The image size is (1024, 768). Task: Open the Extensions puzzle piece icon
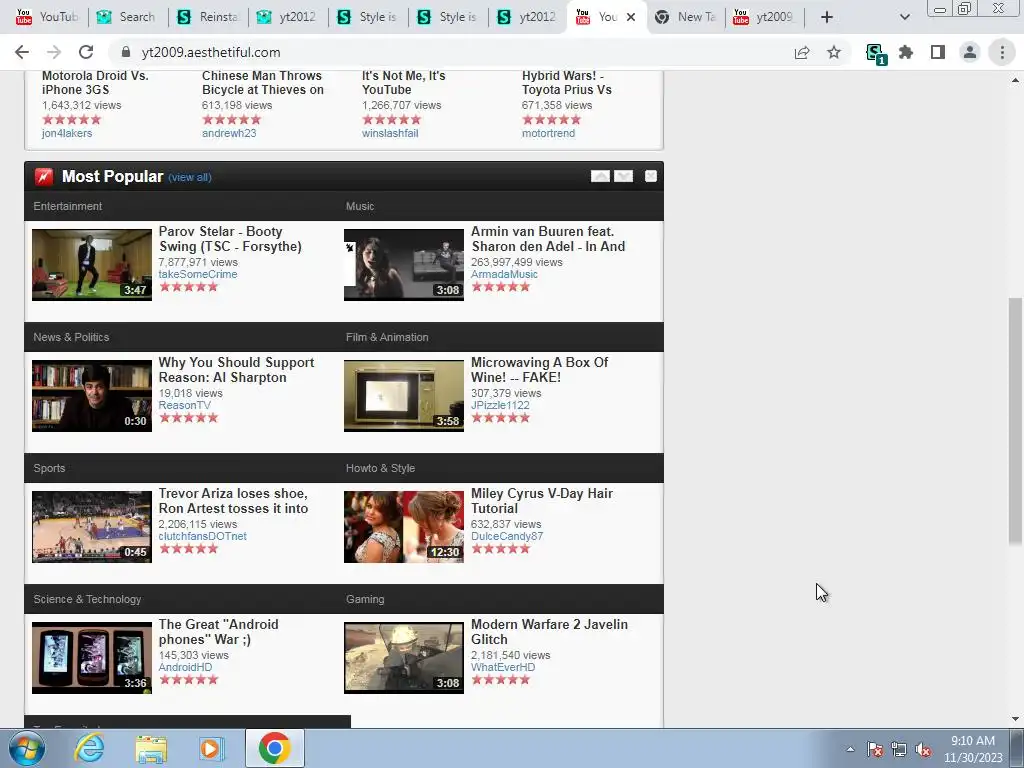pyautogui.click(x=906, y=52)
